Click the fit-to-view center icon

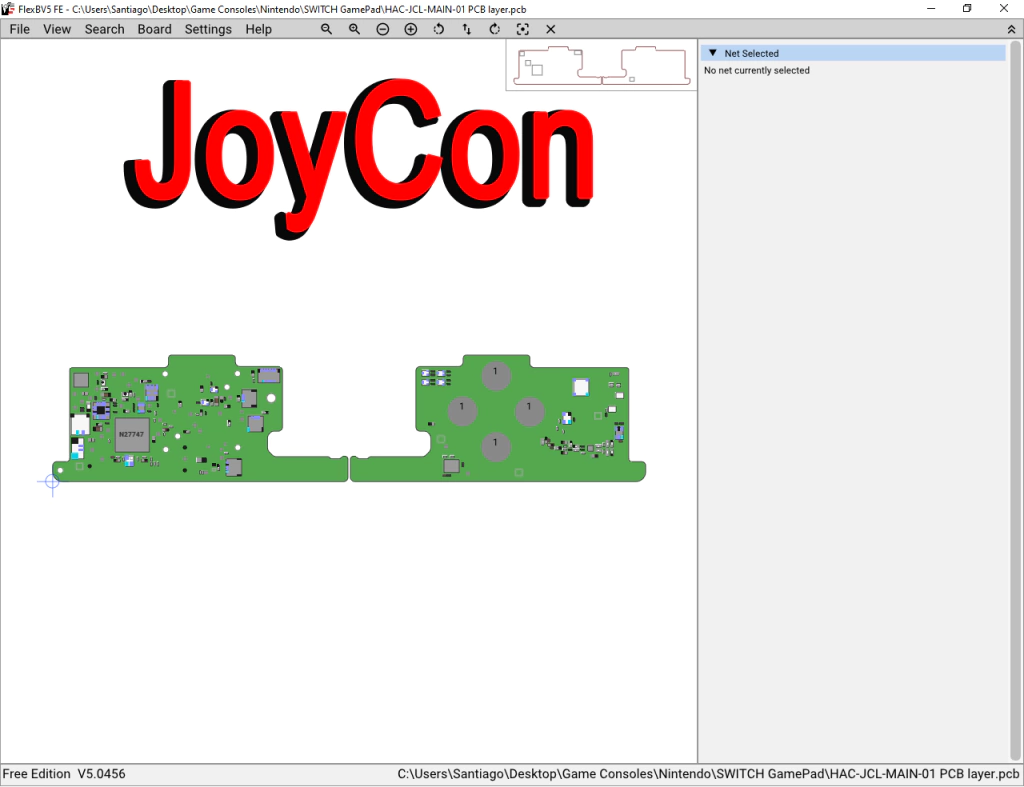[522, 29]
